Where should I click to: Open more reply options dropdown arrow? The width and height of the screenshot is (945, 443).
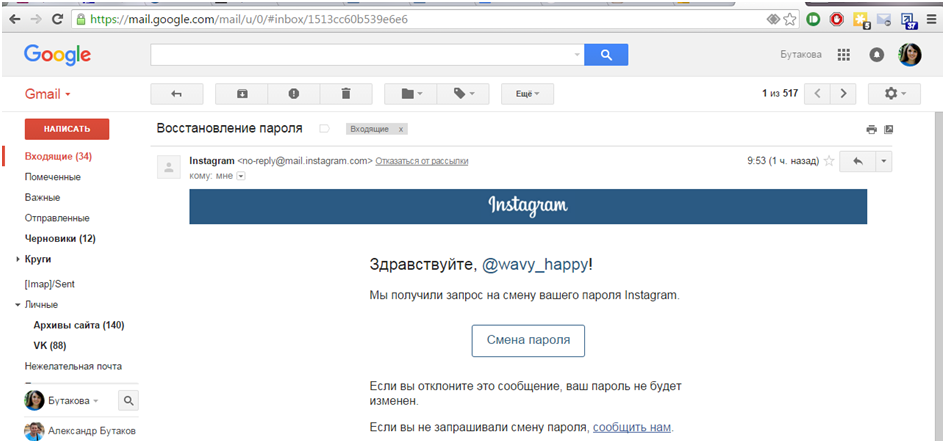(x=884, y=162)
